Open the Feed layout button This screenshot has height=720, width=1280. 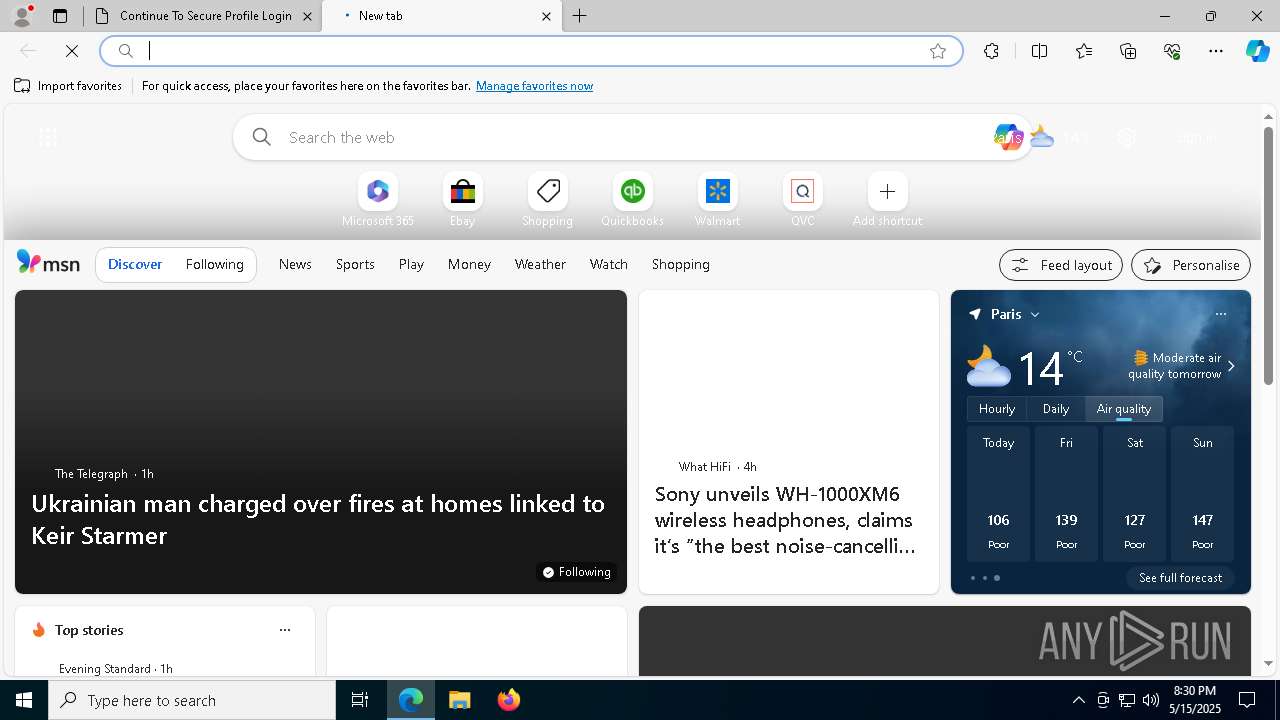click(1061, 265)
